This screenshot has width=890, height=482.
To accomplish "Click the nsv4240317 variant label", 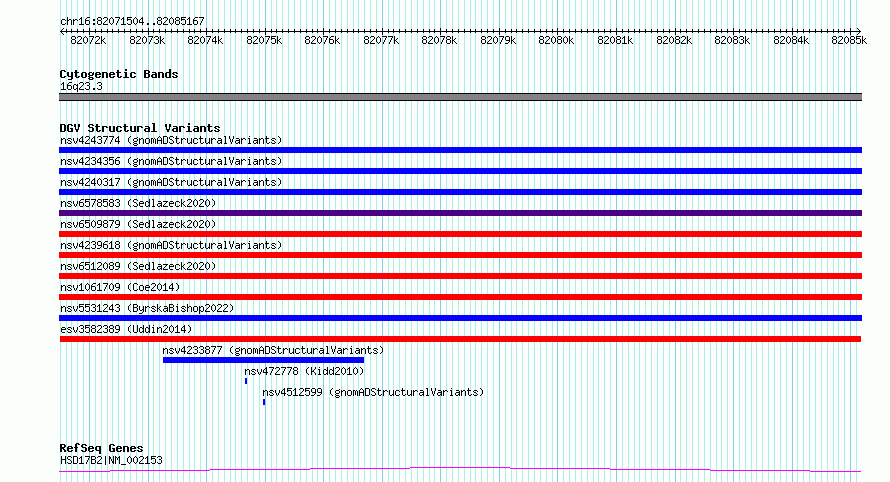I will pyautogui.click(x=171, y=182).
